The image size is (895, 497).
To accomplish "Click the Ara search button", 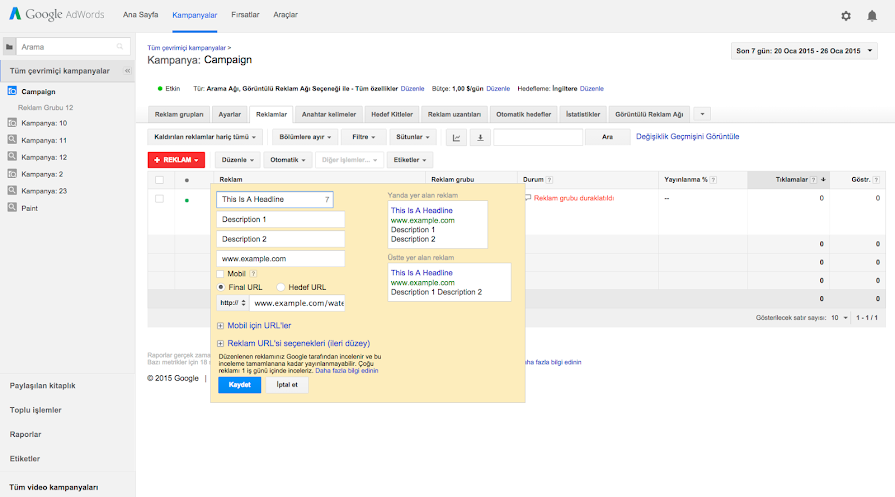I will pyautogui.click(x=607, y=137).
